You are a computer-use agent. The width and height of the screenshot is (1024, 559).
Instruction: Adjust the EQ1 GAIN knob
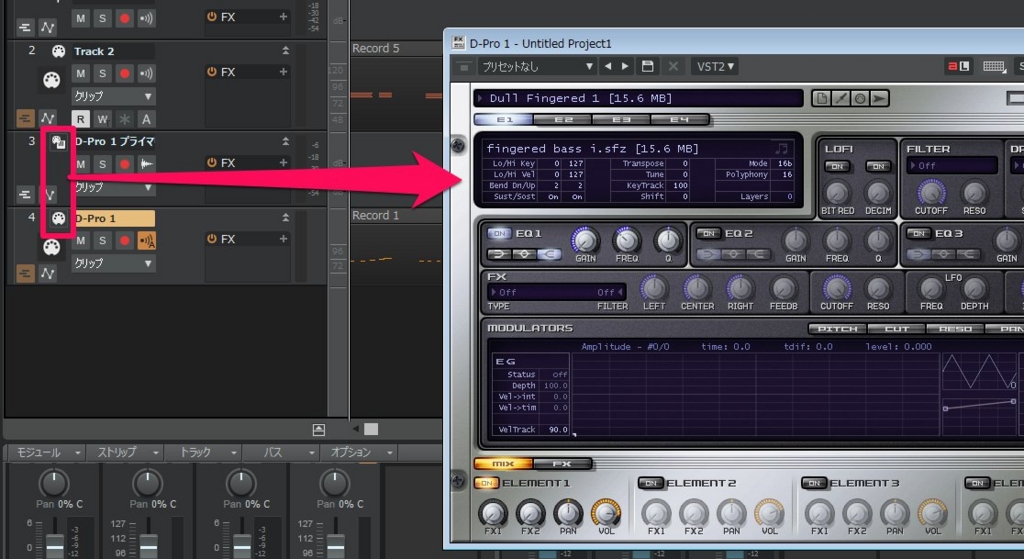coord(584,241)
